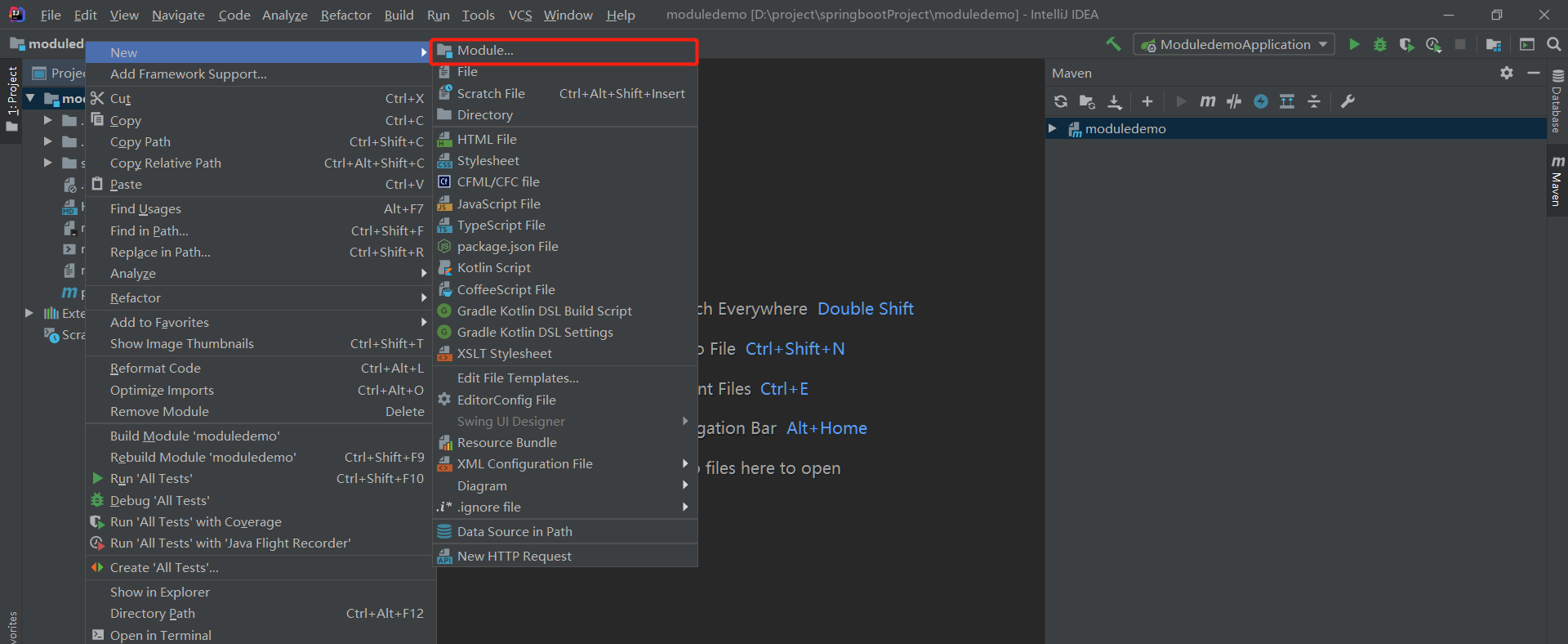Screen dimensions: 1568x644
Task: Click the IntelliJ IDEA logo icon
Action: pos(16,14)
